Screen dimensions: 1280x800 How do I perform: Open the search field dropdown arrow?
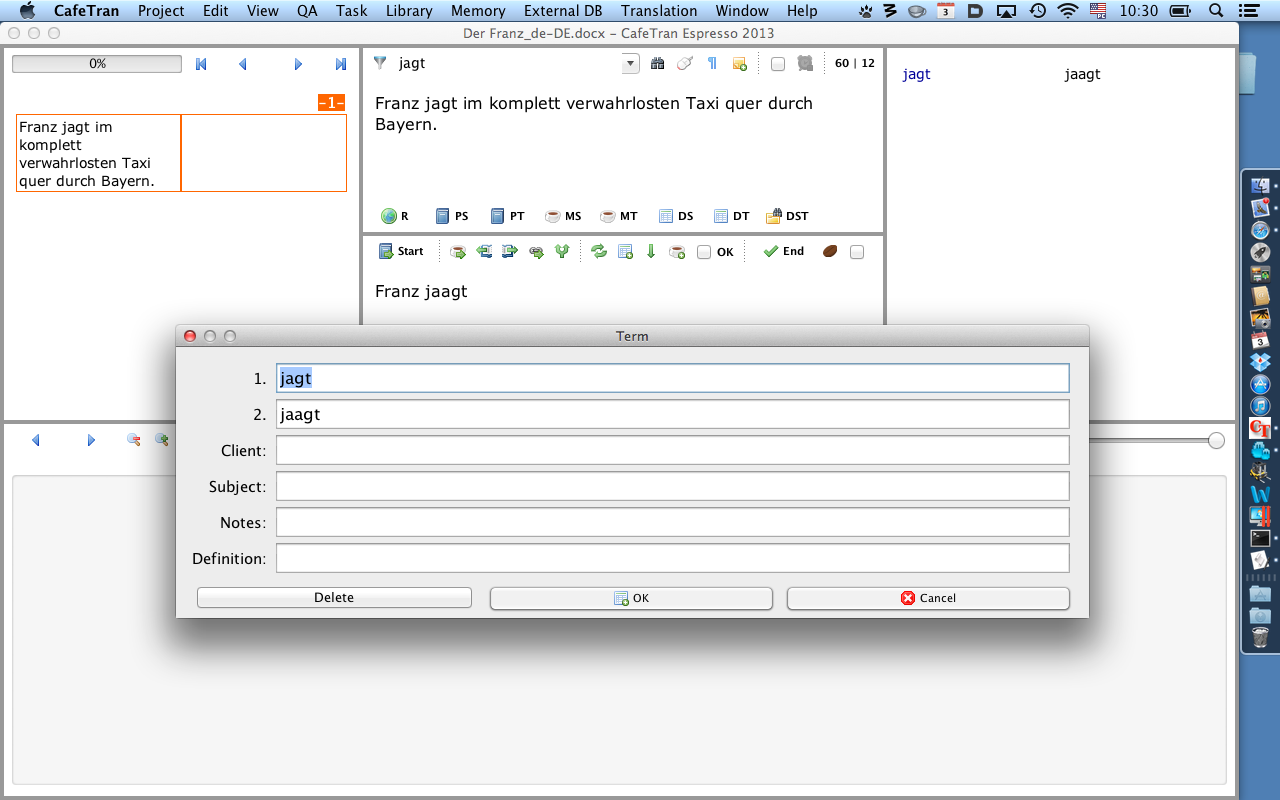coord(630,64)
